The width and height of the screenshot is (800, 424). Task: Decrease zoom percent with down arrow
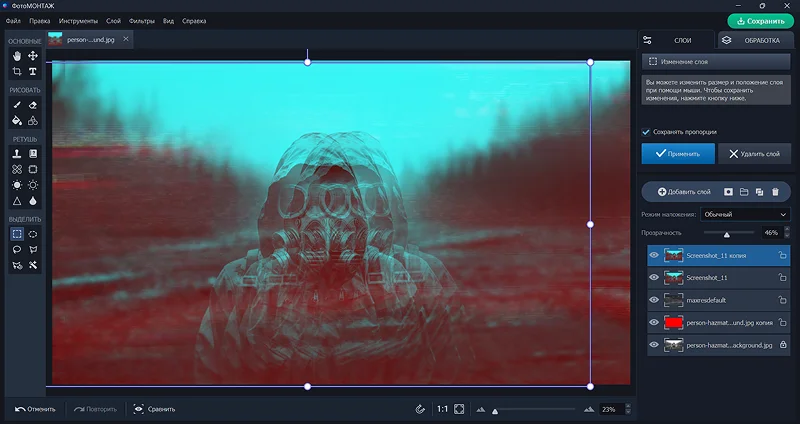coord(628,412)
